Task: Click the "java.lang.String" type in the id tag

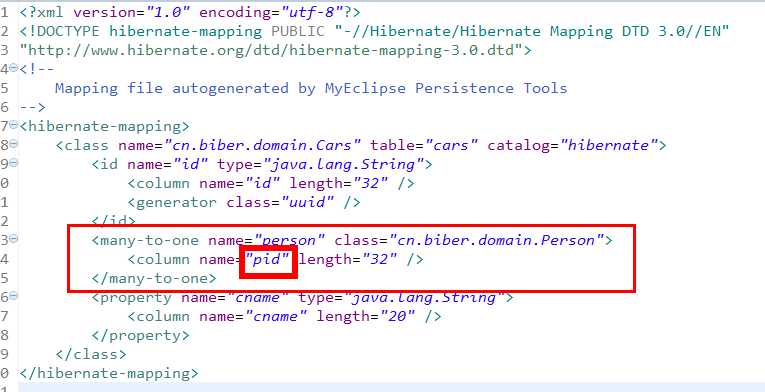Action: [343, 165]
